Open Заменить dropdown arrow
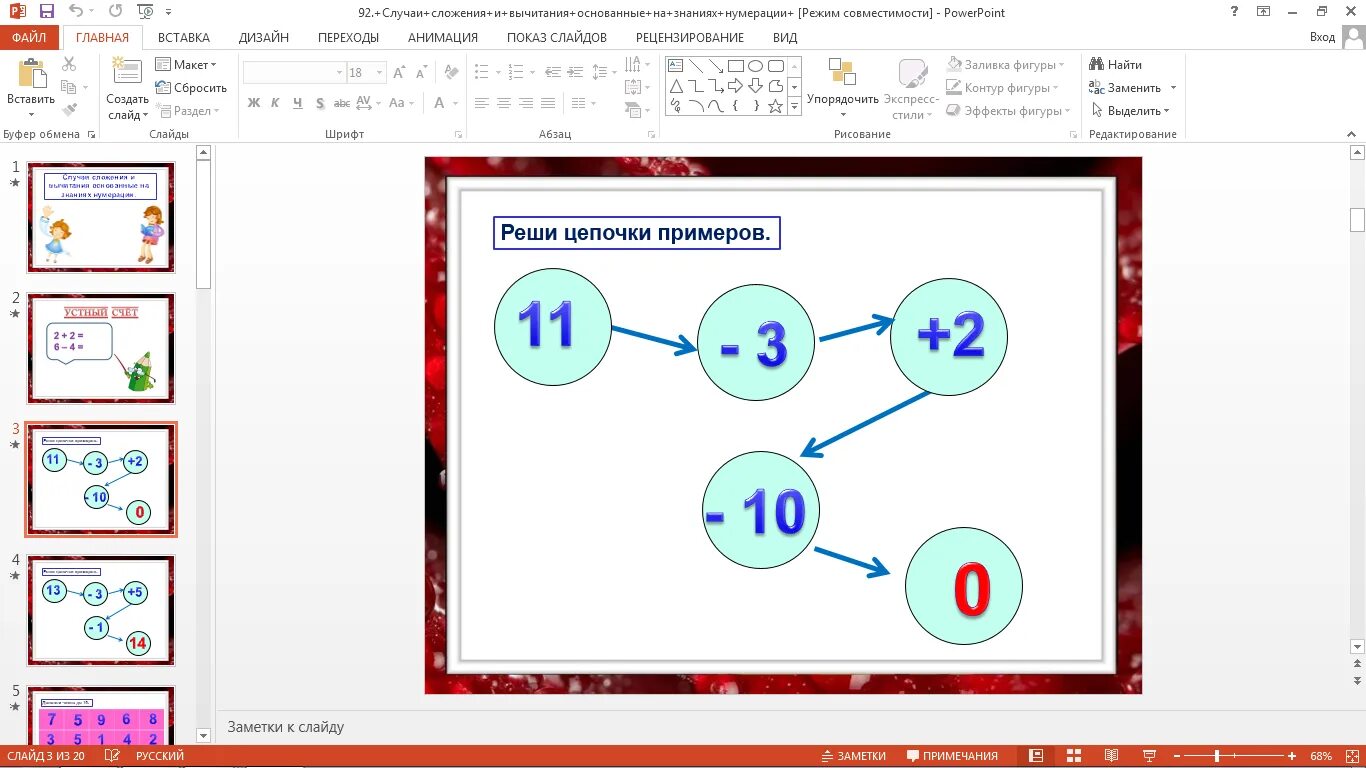Screen dimensions: 1366x768 tap(1174, 88)
